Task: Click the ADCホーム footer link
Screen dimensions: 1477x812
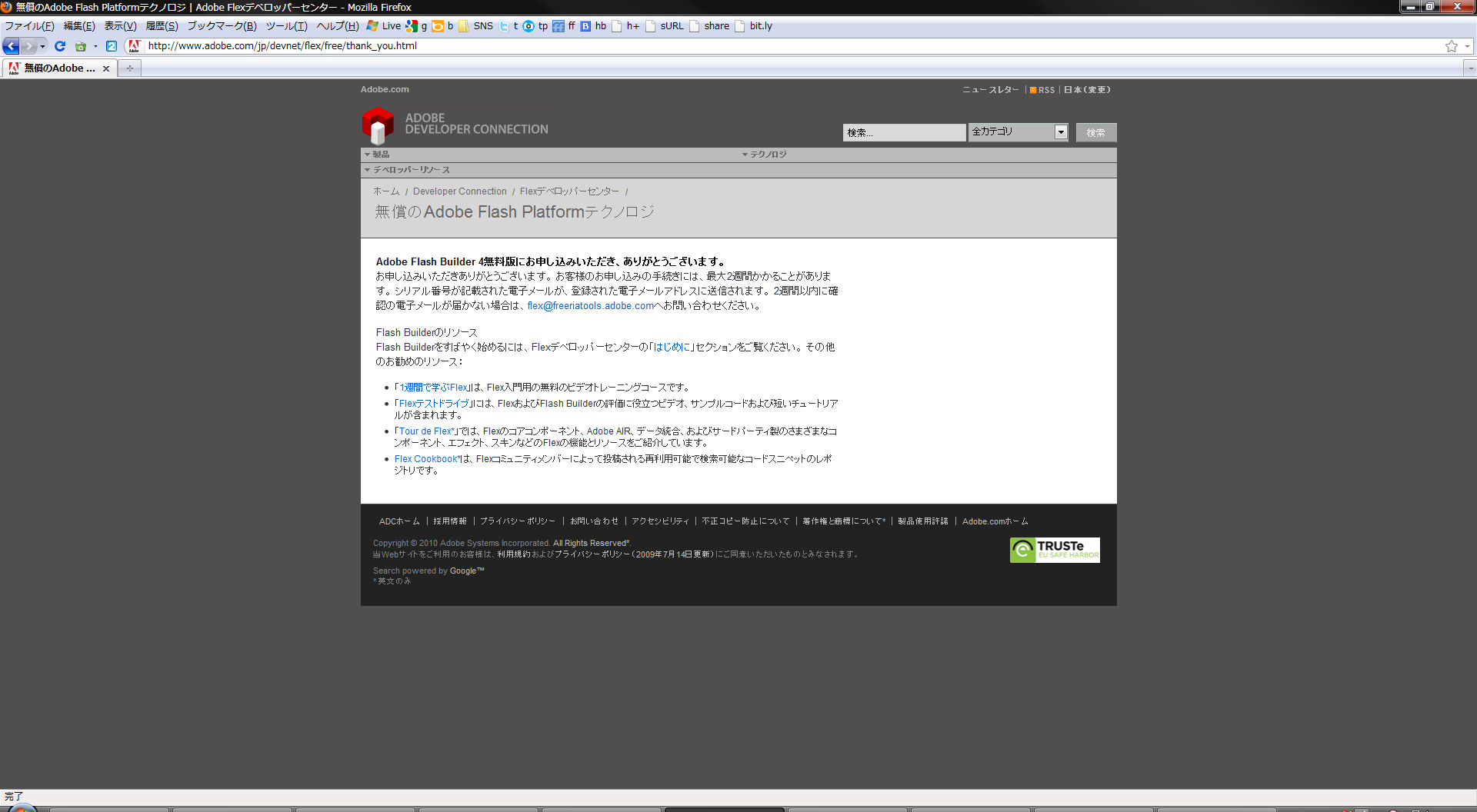Action: pos(399,521)
